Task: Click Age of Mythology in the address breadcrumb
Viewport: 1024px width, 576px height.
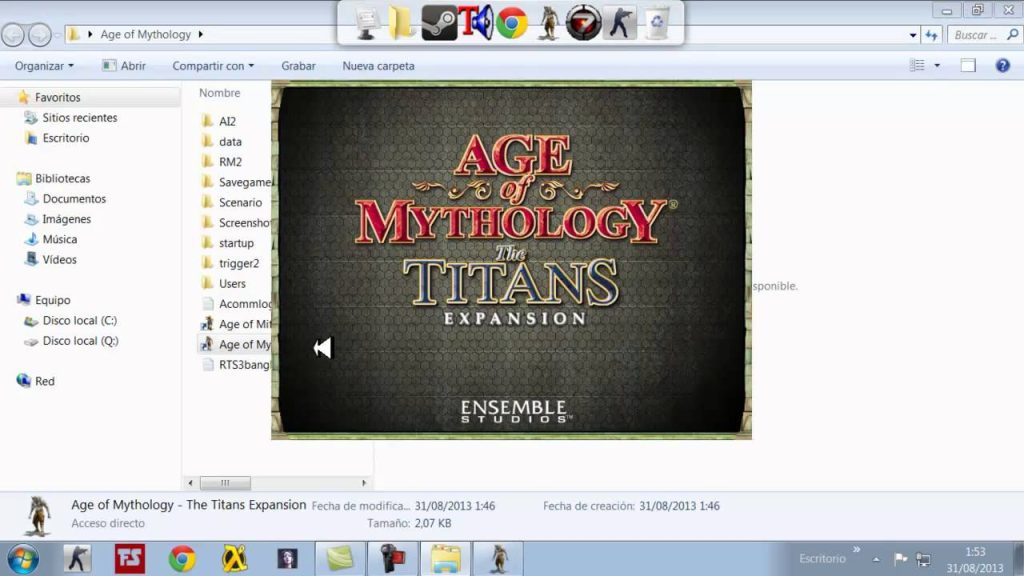Action: (x=147, y=33)
